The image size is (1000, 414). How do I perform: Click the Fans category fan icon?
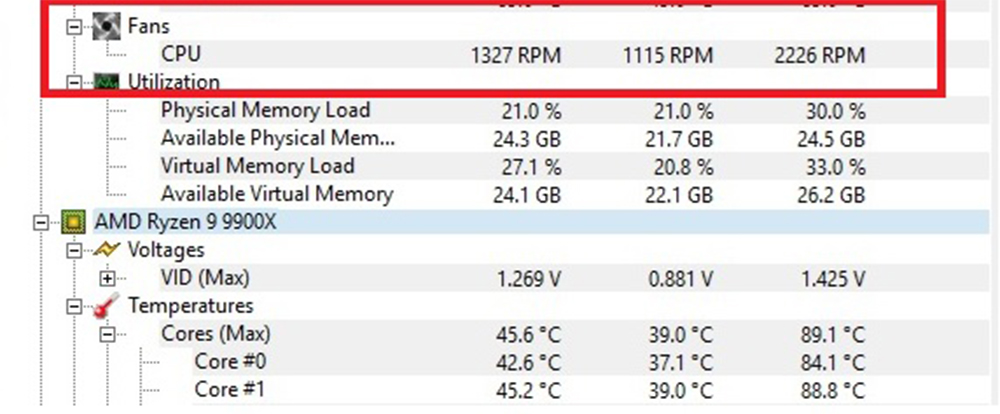pyautogui.click(x=107, y=26)
